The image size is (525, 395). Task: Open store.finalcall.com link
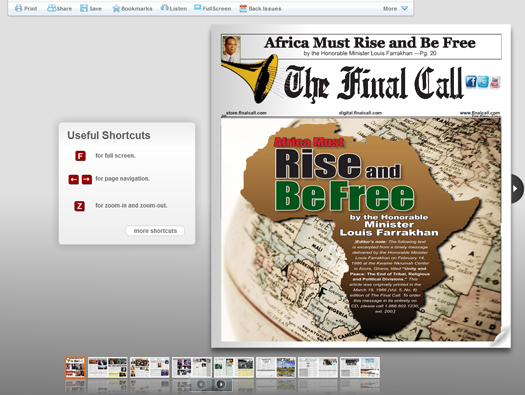[246, 113]
